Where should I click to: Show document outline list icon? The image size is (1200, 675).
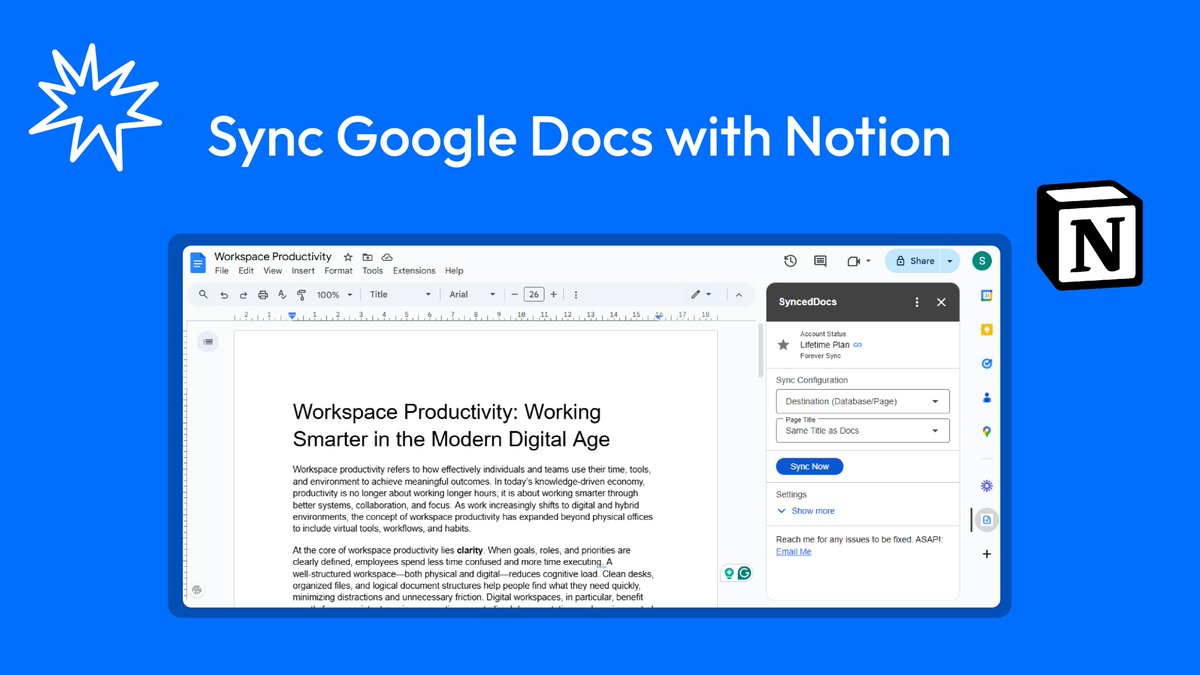(208, 342)
